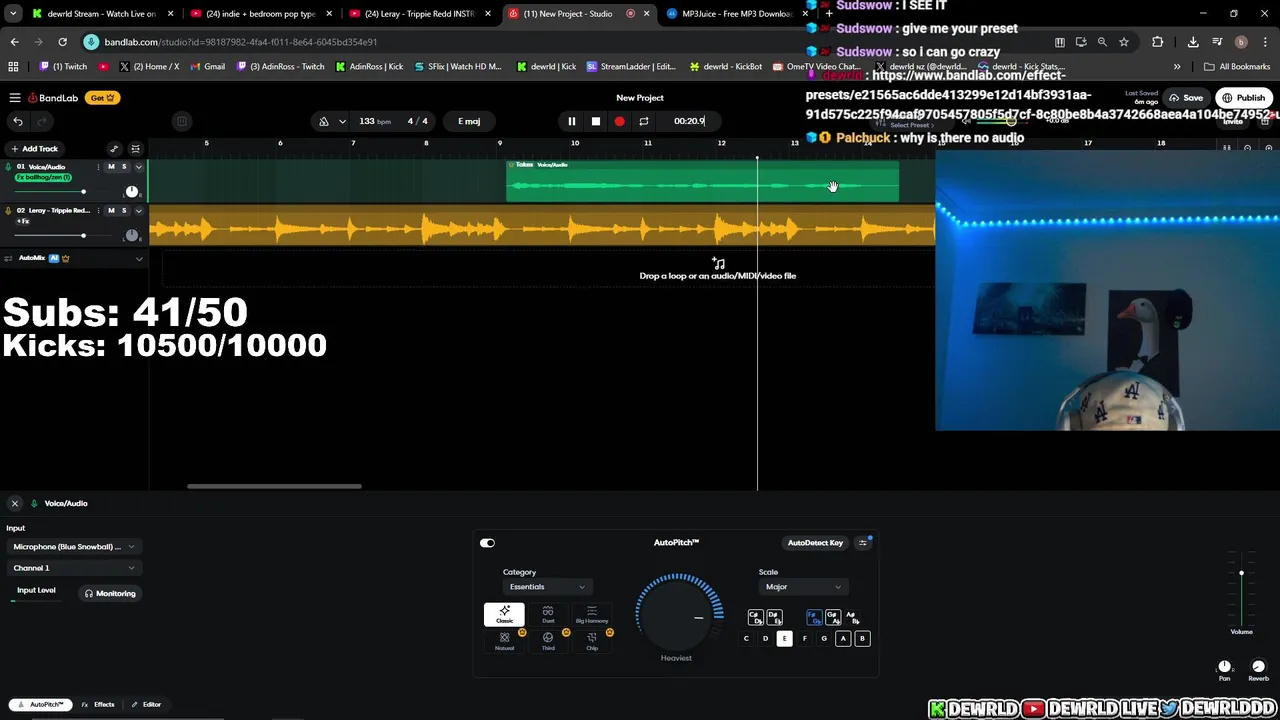Open the Essentials category dropdown
1280x720 pixels.
tap(546, 587)
